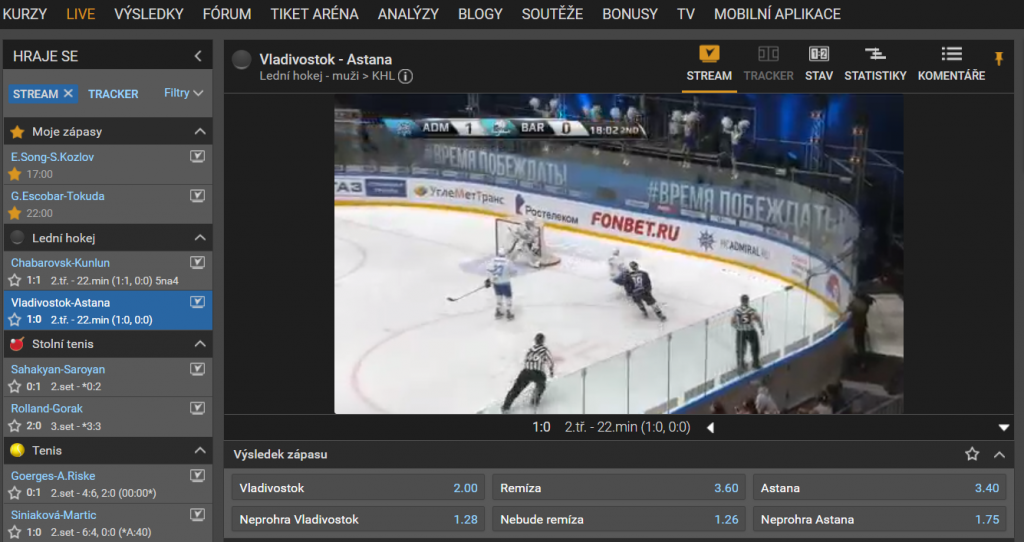This screenshot has width=1024, height=542.
Task: Favorite the Výsledek zápasu market star
Action: click(972, 454)
